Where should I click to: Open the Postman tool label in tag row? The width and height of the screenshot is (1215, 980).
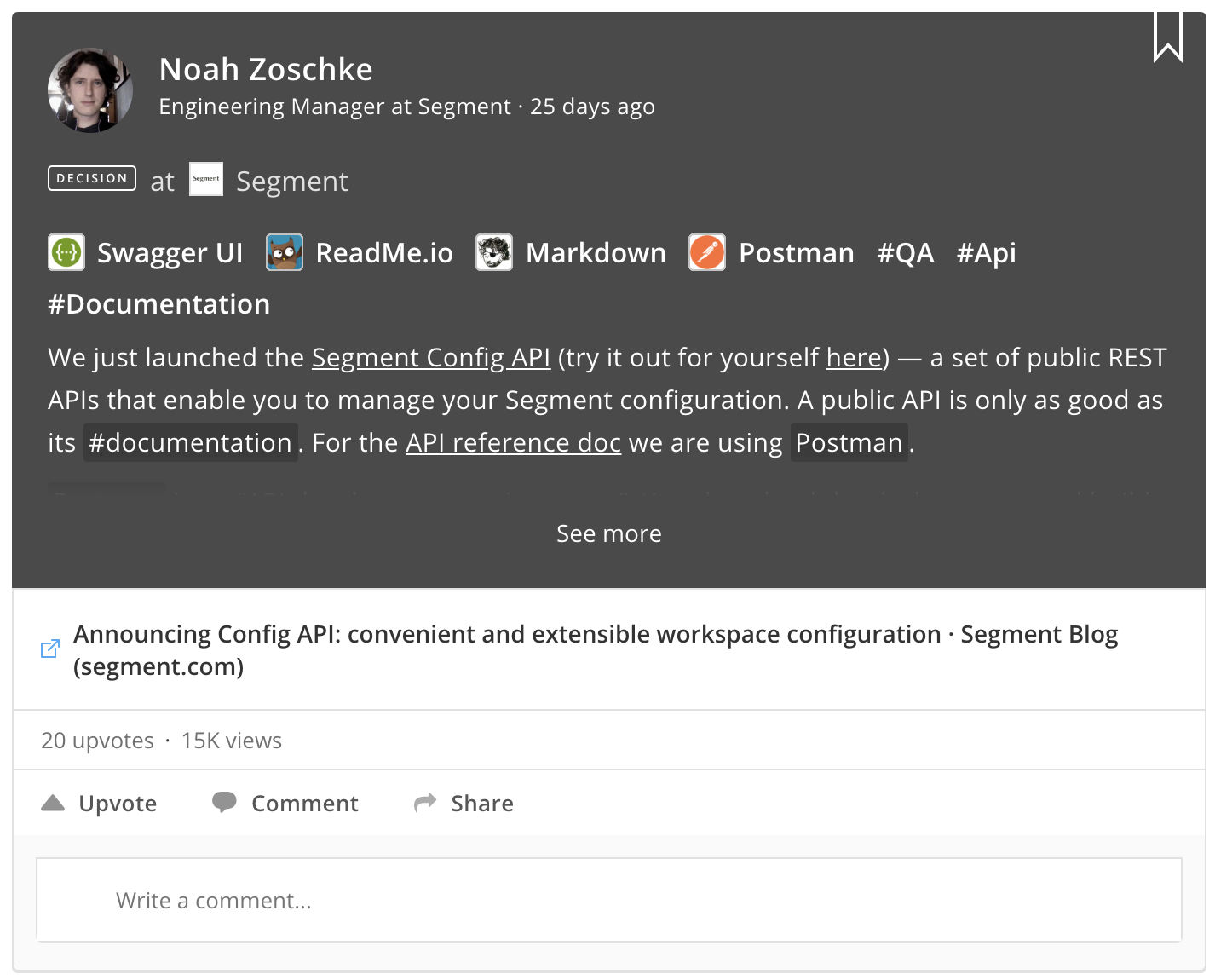pos(797,253)
